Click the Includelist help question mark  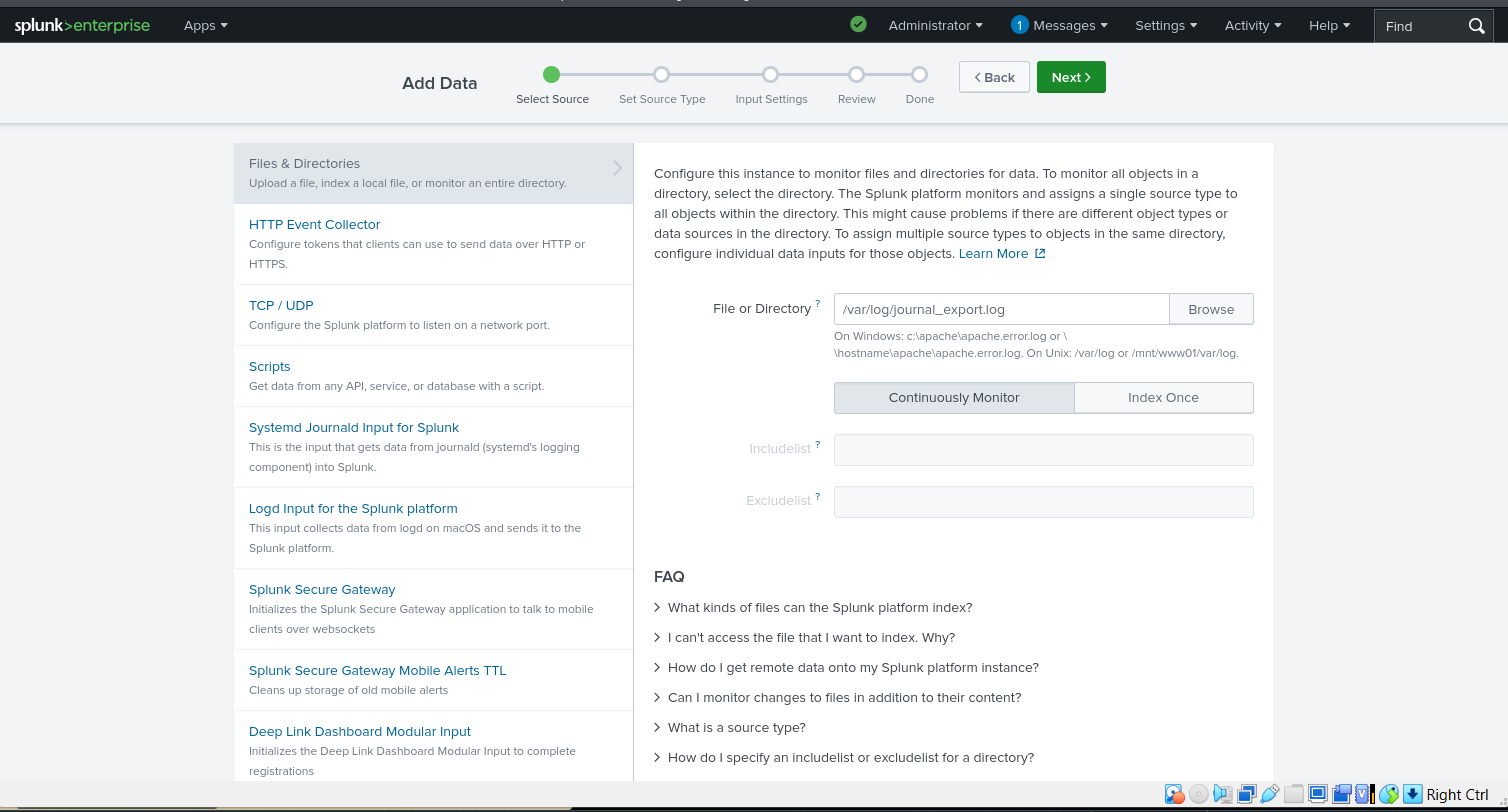[818, 444]
